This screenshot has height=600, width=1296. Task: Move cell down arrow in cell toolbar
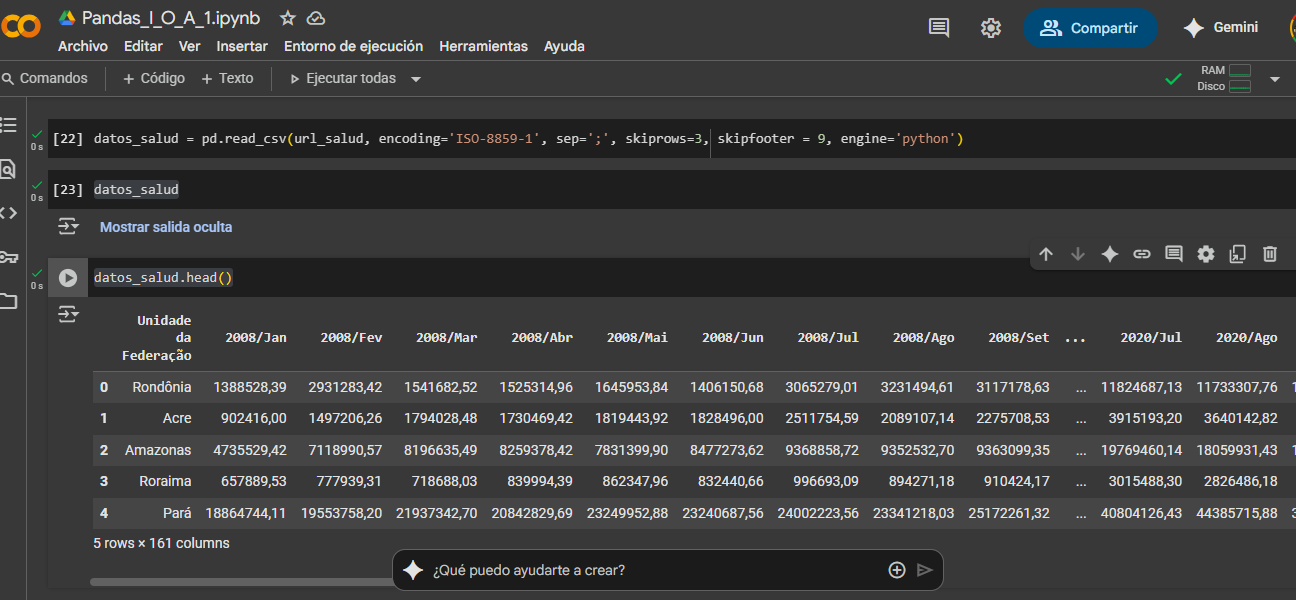tap(1078, 254)
